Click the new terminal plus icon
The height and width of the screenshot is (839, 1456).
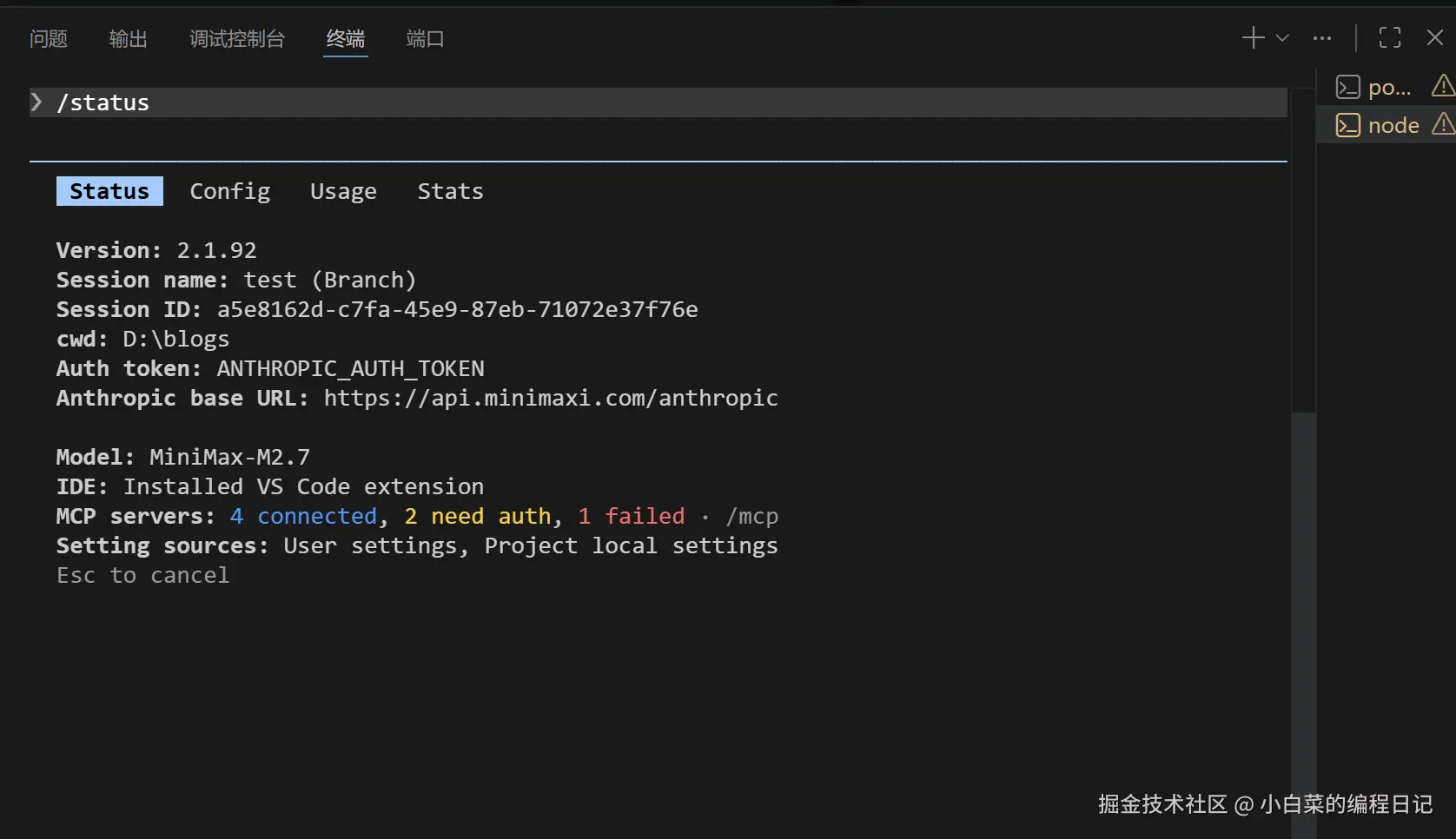1253,37
